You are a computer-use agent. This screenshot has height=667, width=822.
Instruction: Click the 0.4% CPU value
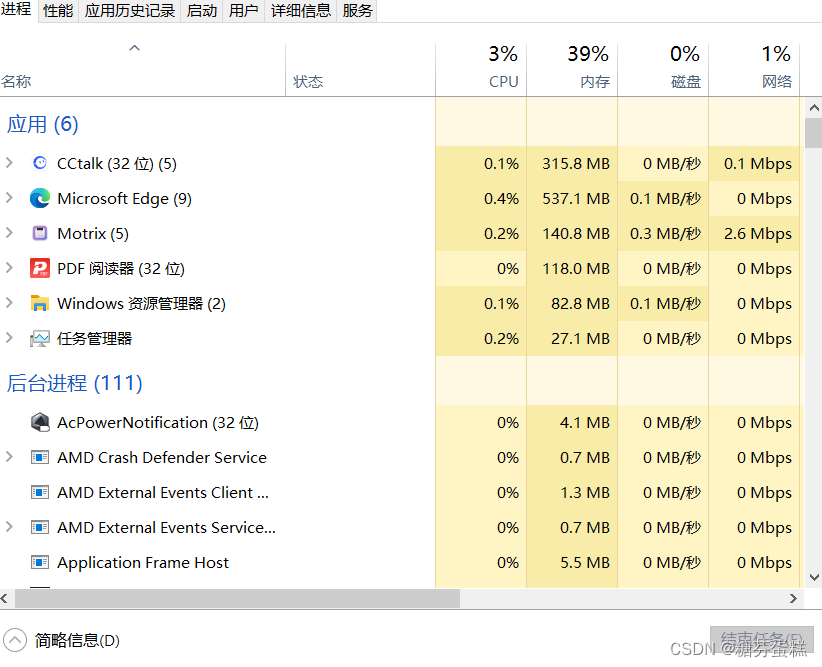[501, 199]
